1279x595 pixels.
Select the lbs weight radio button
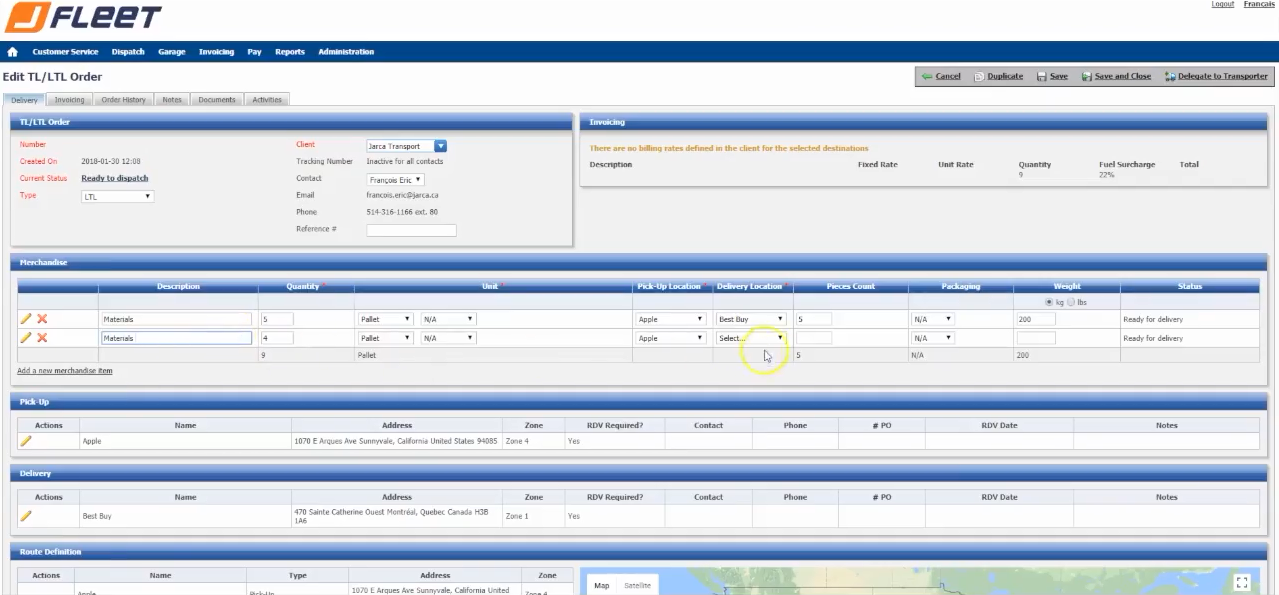[1071, 302]
